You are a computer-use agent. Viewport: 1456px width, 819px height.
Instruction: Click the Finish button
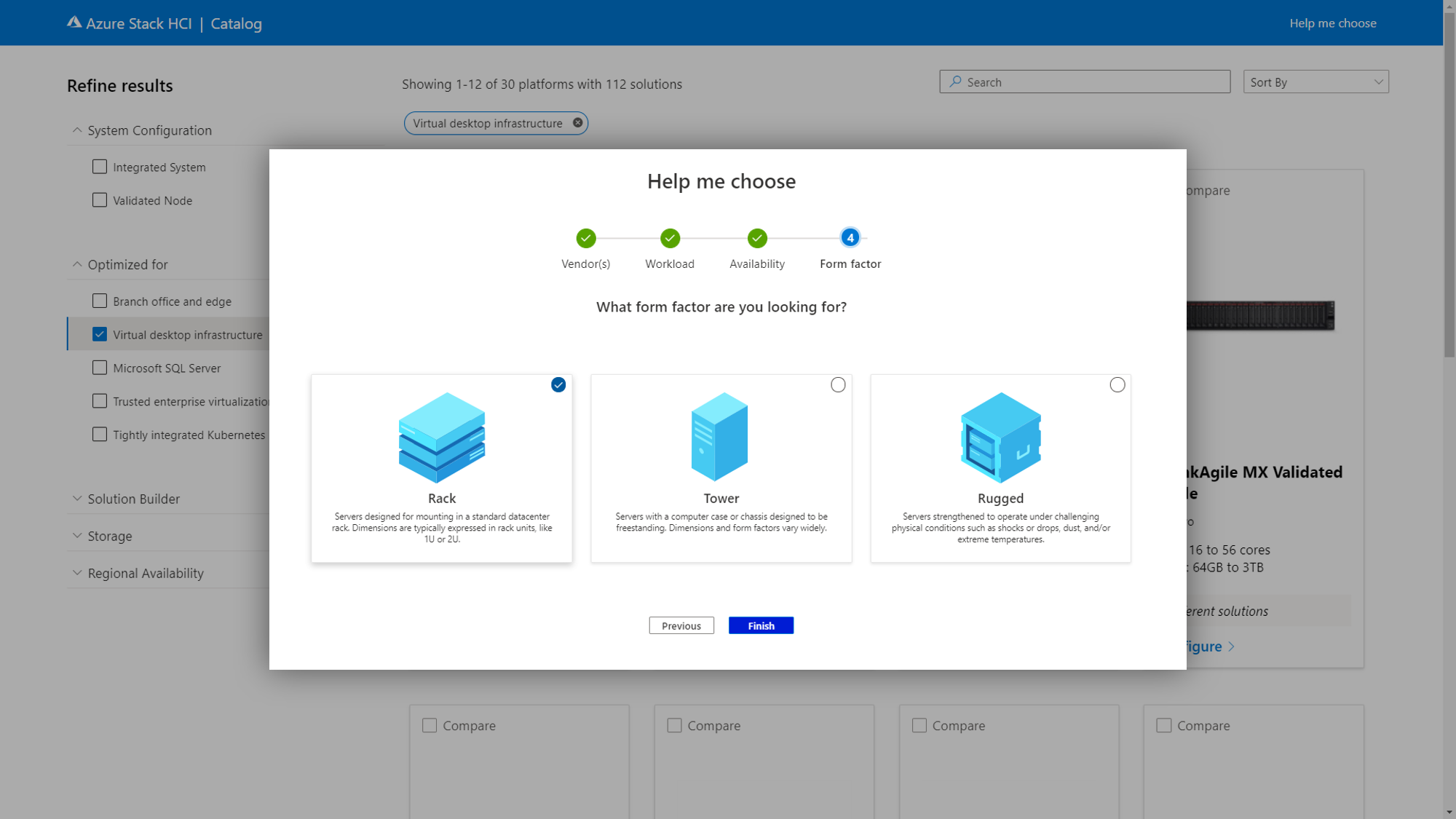click(x=761, y=625)
